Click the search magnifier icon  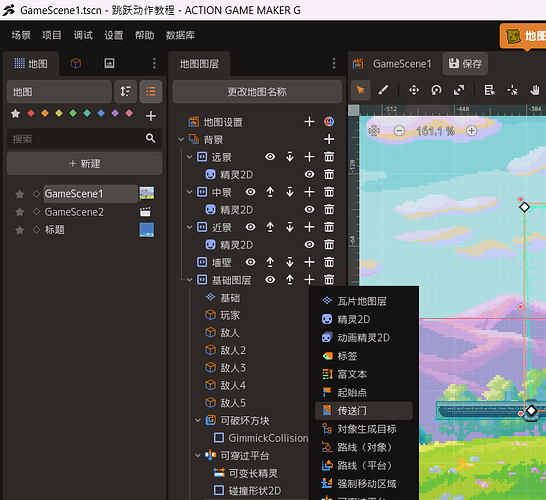point(150,138)
